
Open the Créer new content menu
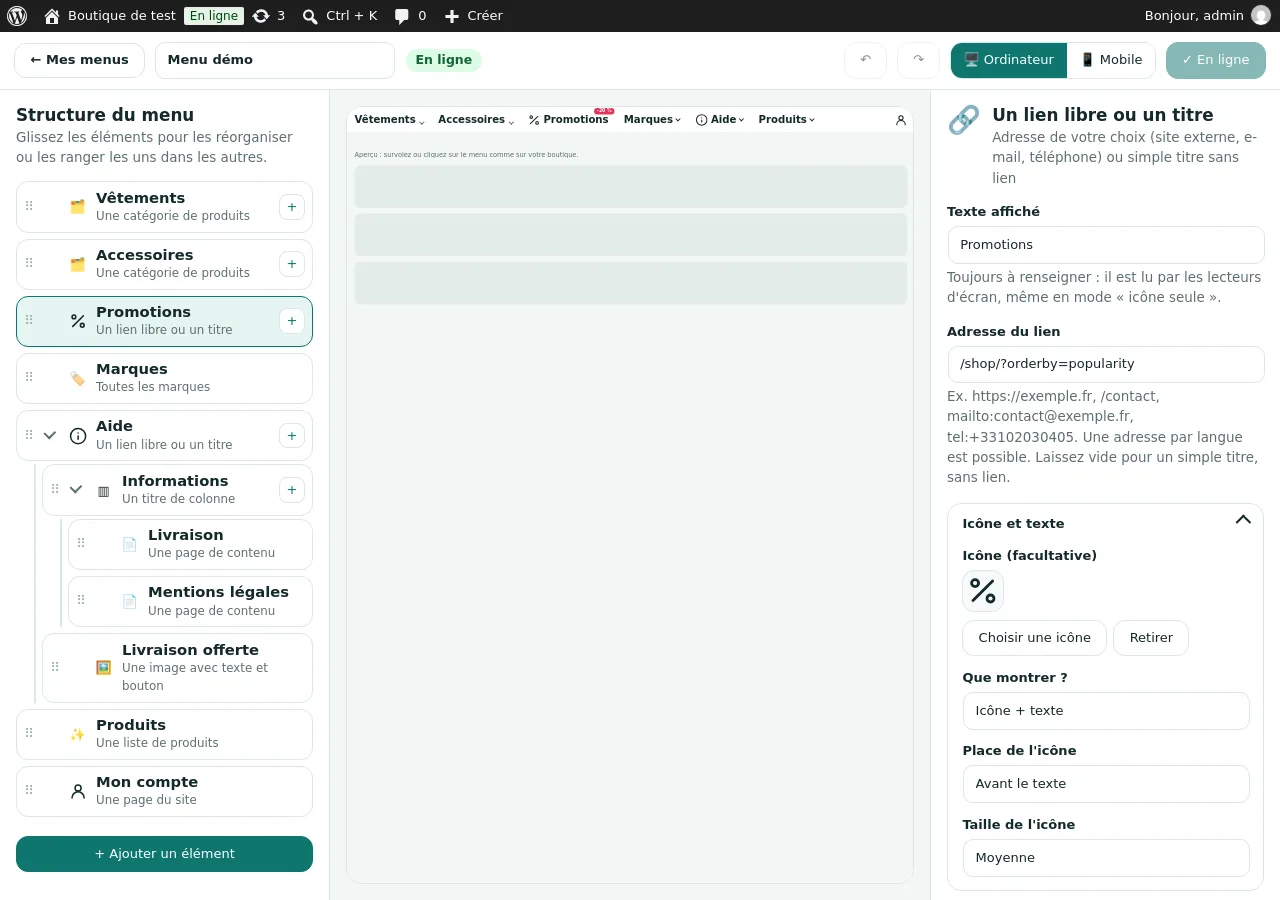tap(473, 16)
